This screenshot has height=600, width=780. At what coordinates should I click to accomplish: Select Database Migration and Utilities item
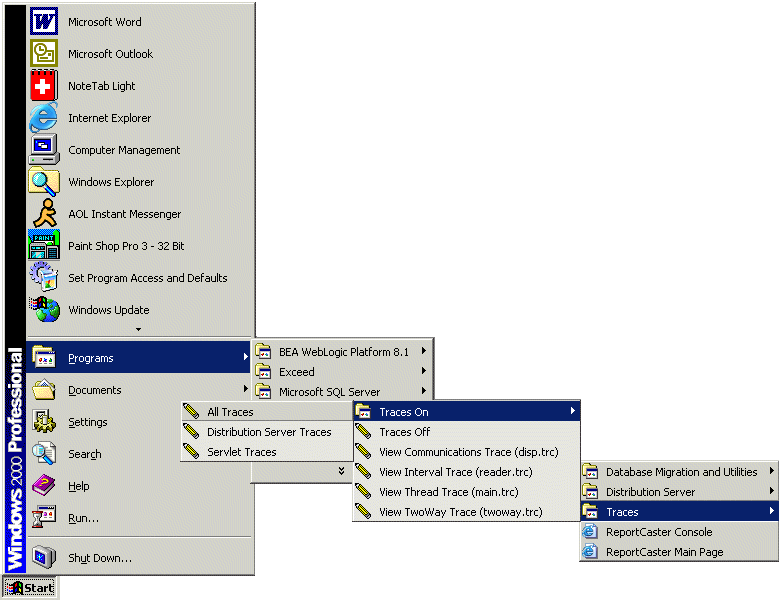679,471
